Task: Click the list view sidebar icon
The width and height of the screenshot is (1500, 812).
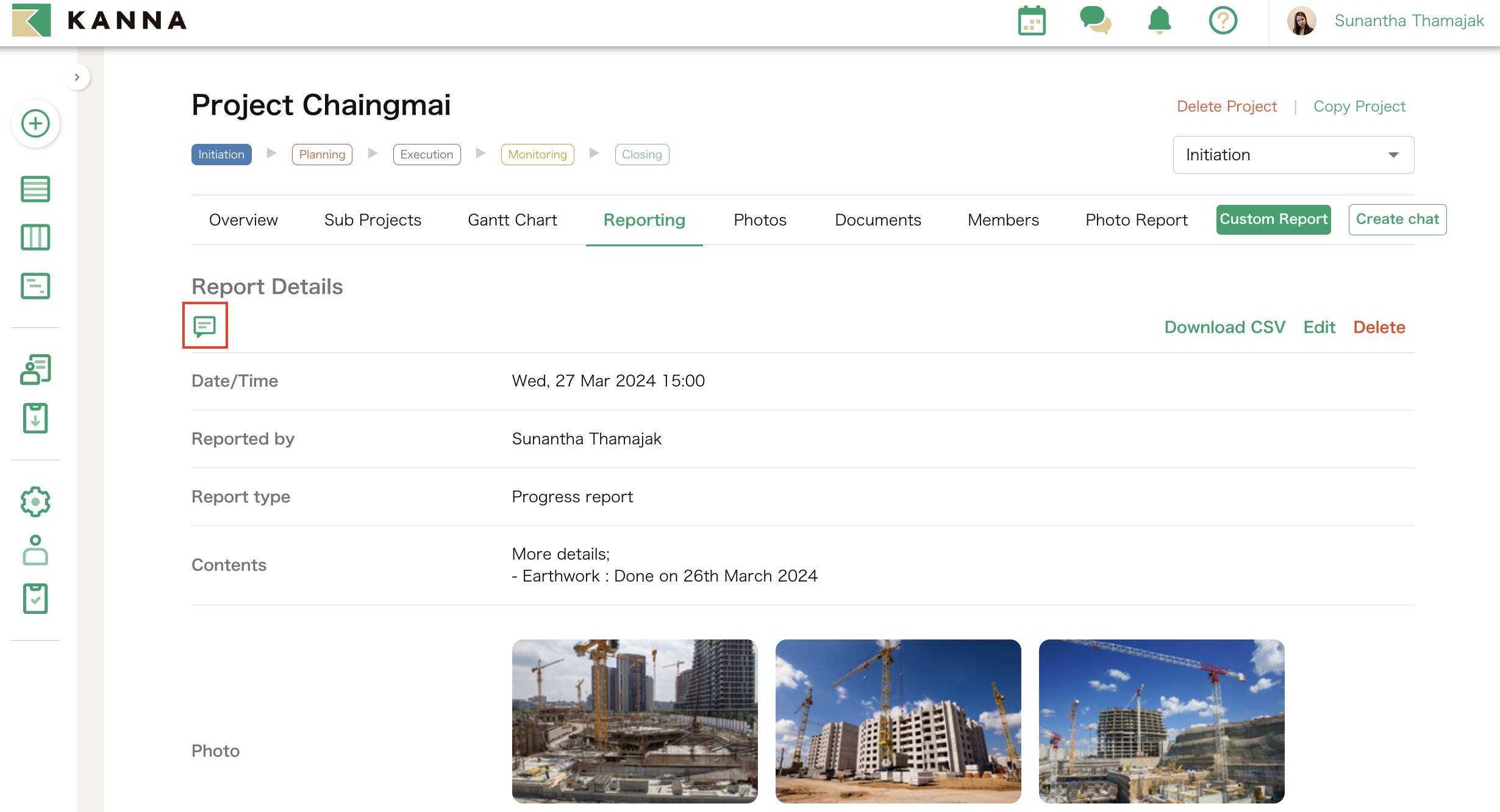Action: point(35,189)
